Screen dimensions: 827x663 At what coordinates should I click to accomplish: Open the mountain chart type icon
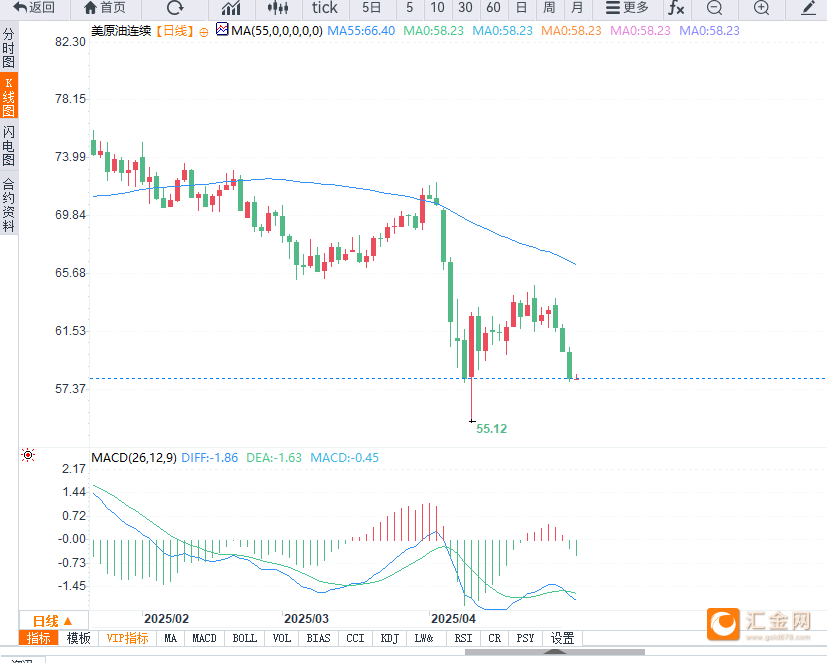(x=231, y=8)
